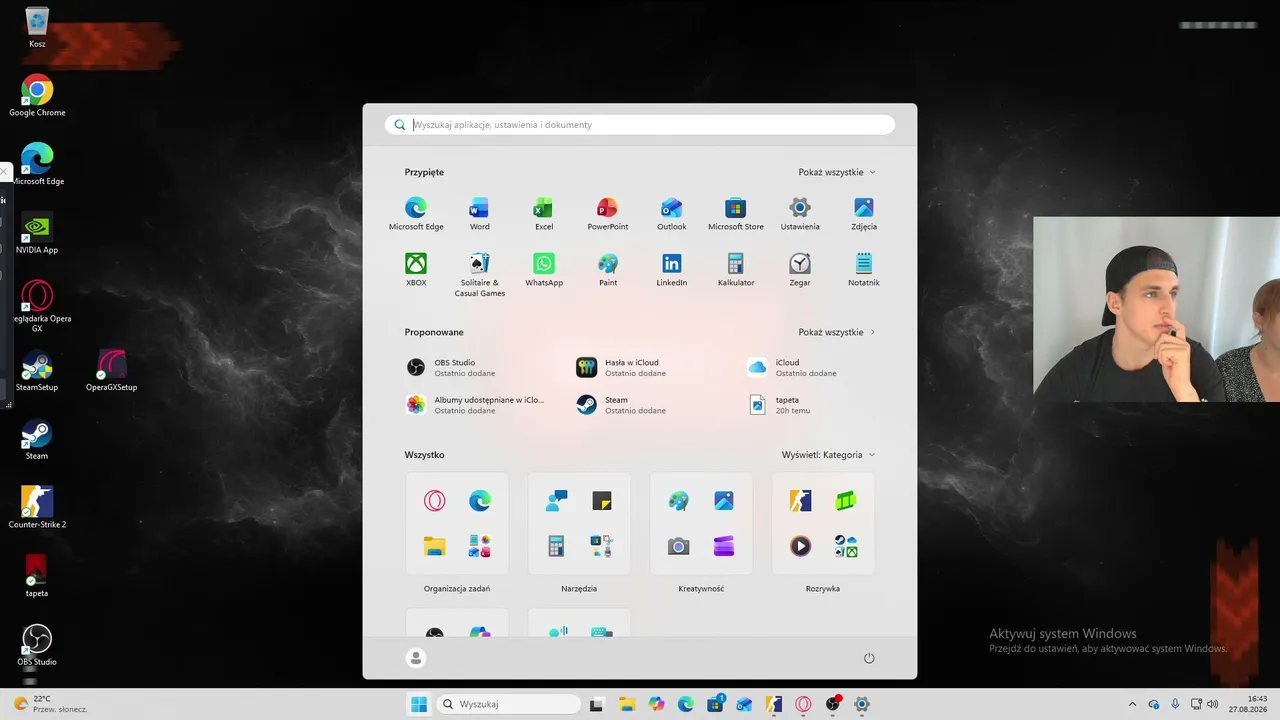Open Solitaire & Casual Games
The width and height of the screenshot is (1280, 720).
[x=480, y=275]
